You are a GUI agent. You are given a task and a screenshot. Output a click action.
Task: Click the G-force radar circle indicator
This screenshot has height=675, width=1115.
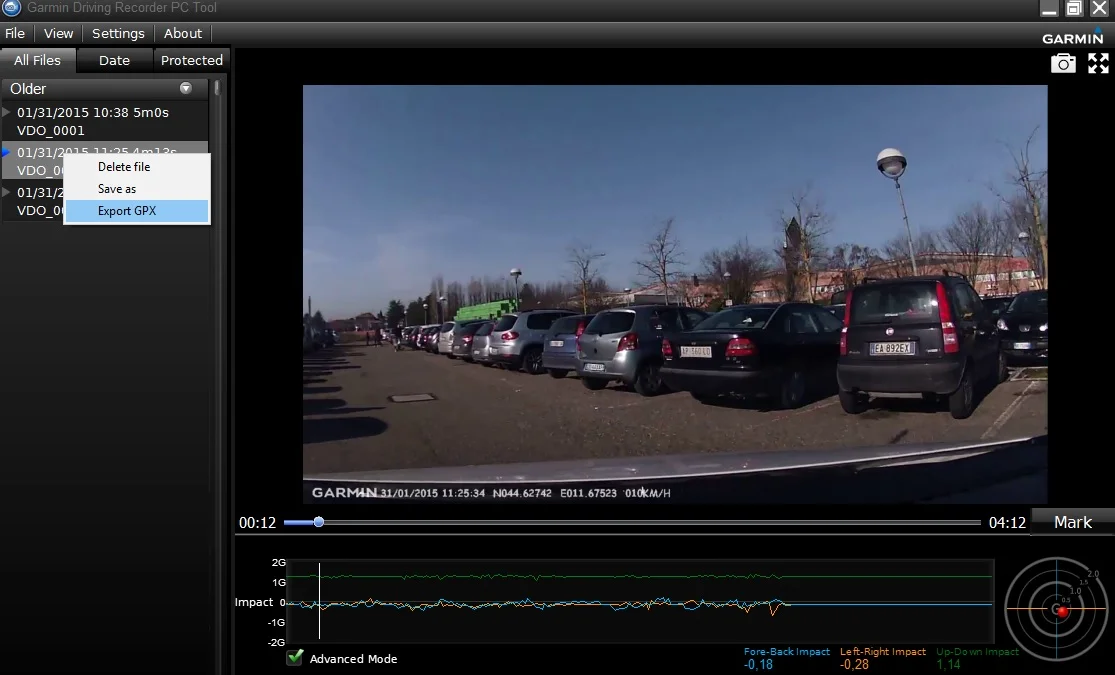[1057, 608]
